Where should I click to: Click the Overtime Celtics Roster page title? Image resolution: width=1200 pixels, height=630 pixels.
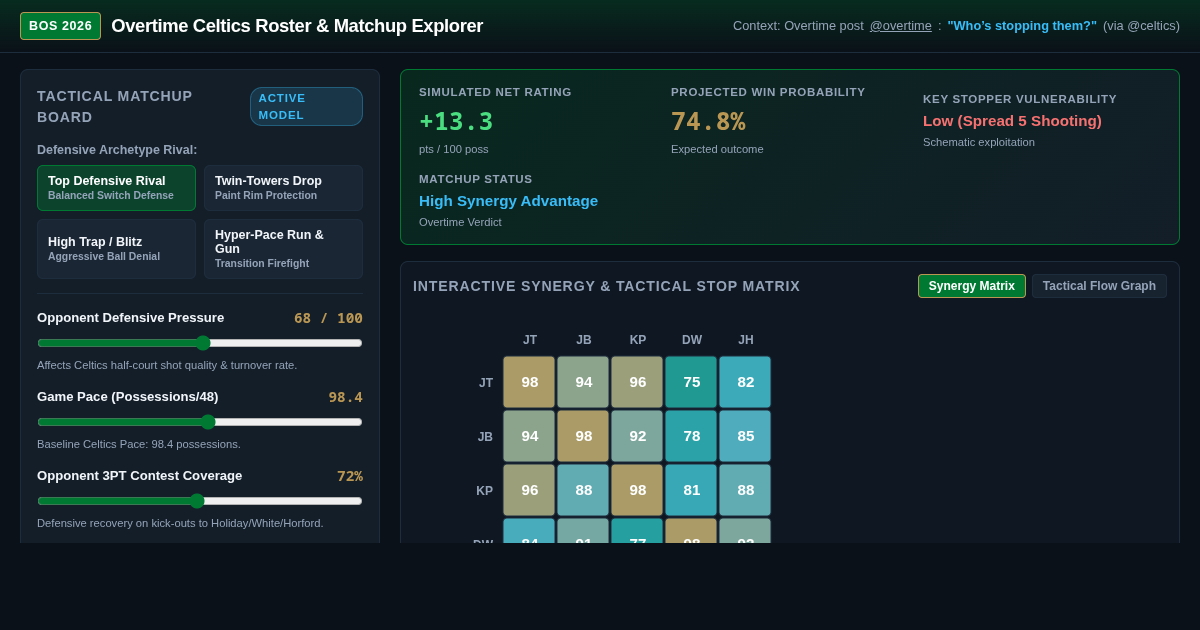(x=297, y=26)
